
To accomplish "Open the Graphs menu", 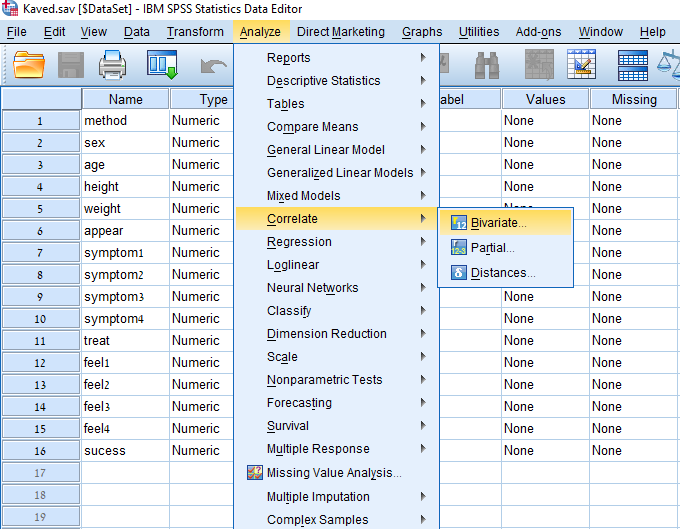I will click(422, 32).
